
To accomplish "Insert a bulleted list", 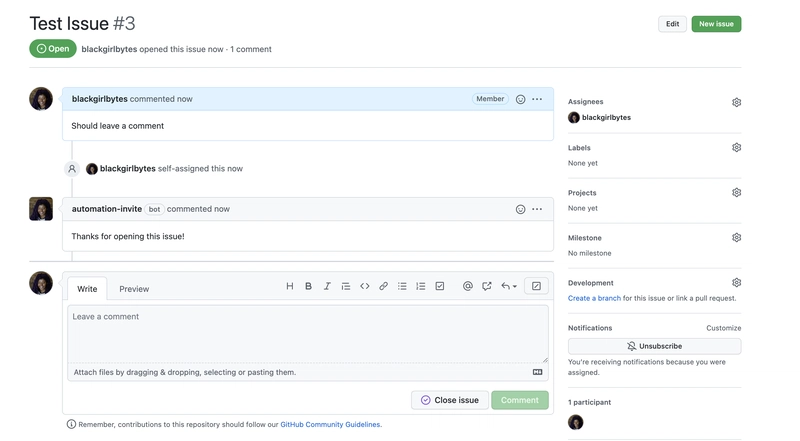I will click(x=402, y=287).
